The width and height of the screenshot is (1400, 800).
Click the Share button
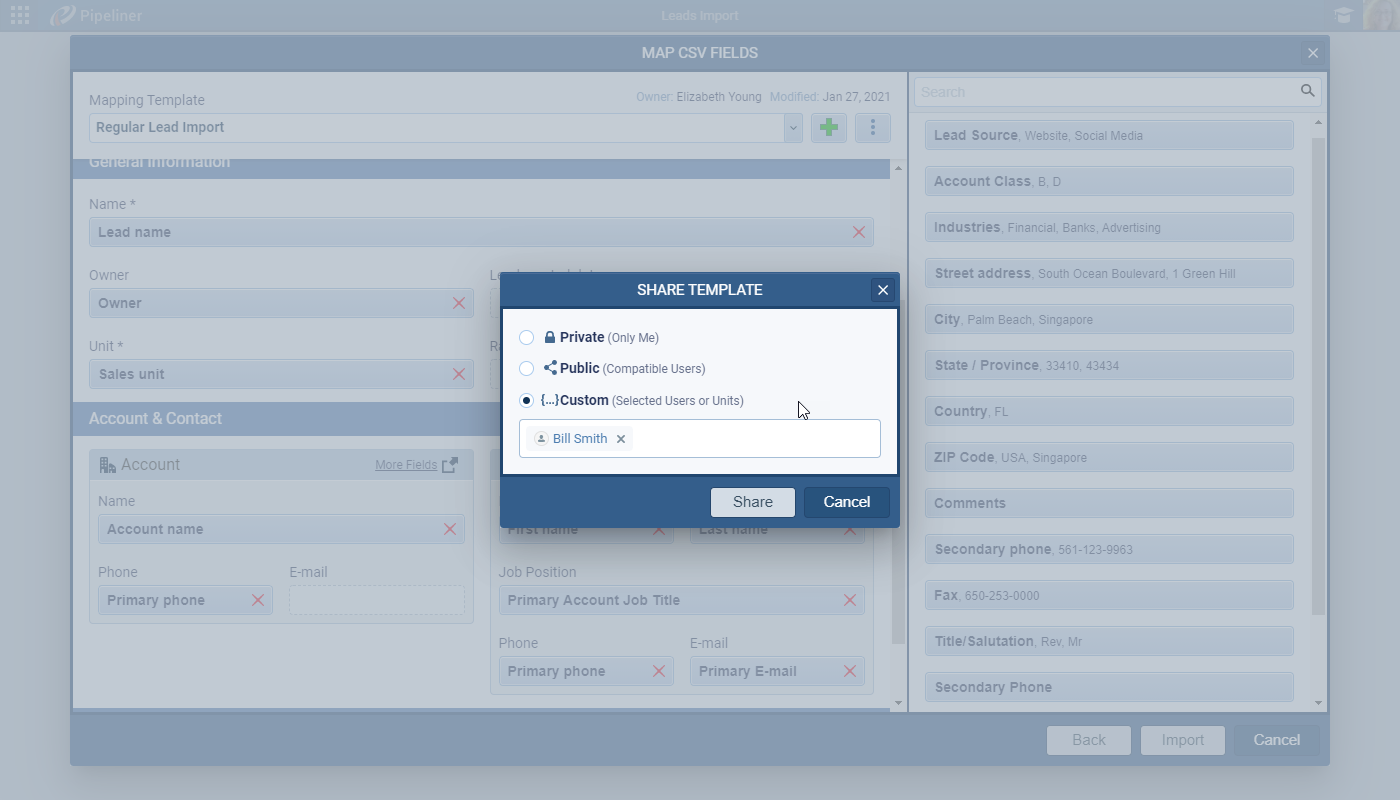[752, 502]
